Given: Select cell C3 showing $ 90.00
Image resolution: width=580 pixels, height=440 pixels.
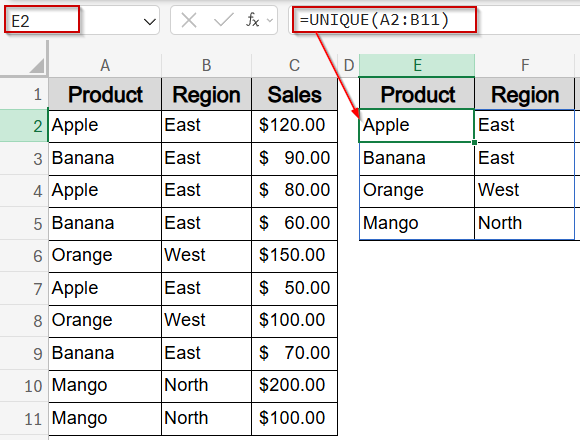Looking at the screenshot, I should (x=294, y=159).
